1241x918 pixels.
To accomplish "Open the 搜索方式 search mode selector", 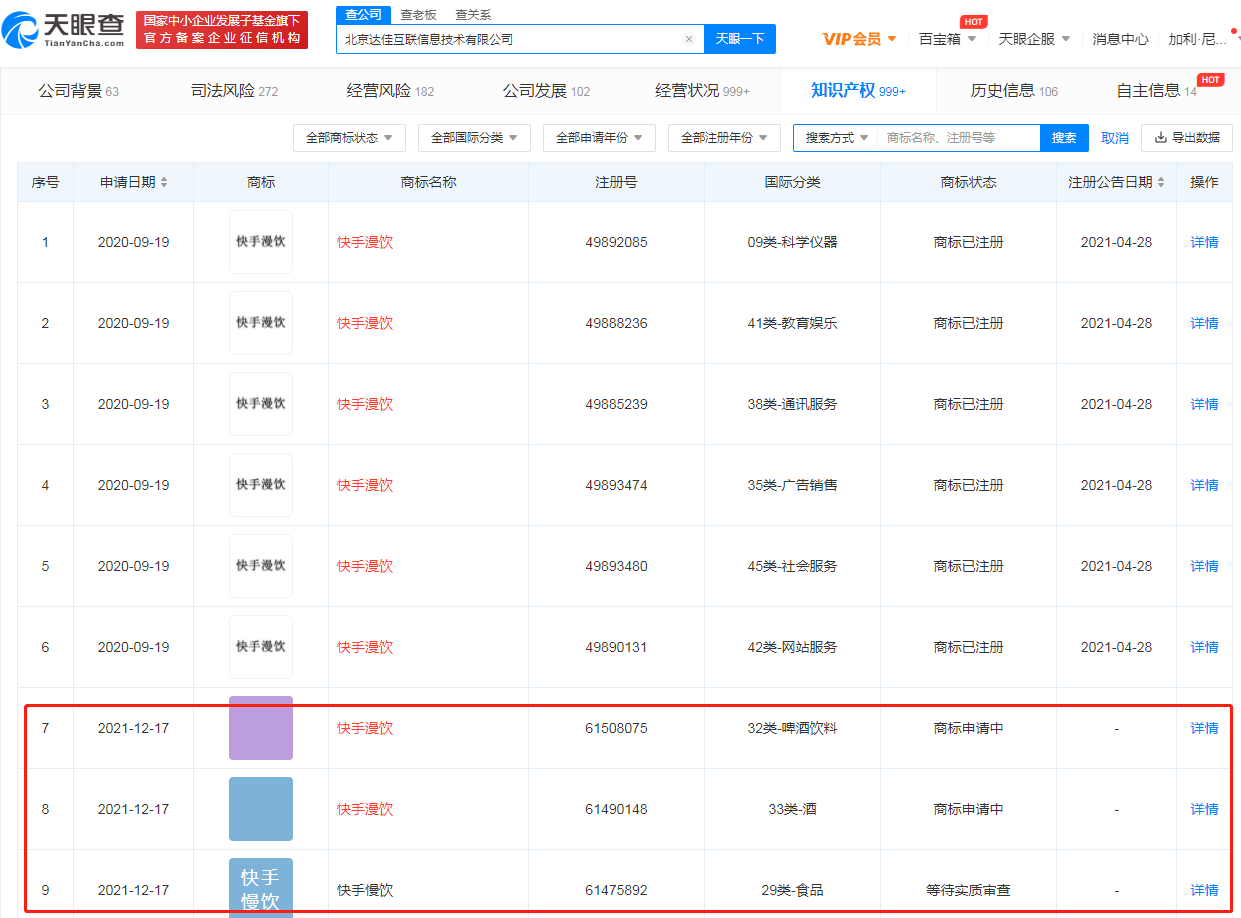I will [836, 138].
